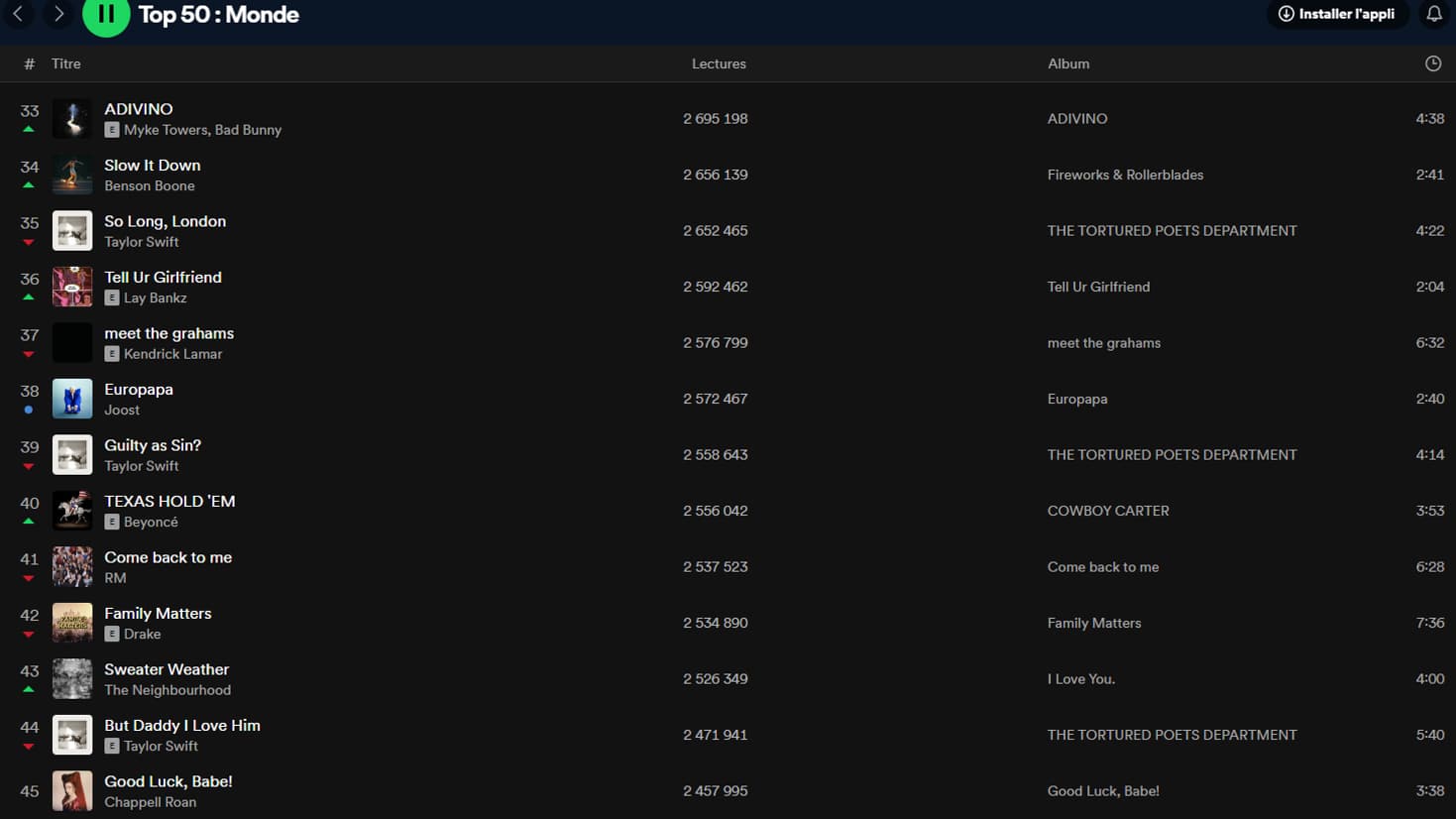Open the So Long, London song title

tap(166, 221)
